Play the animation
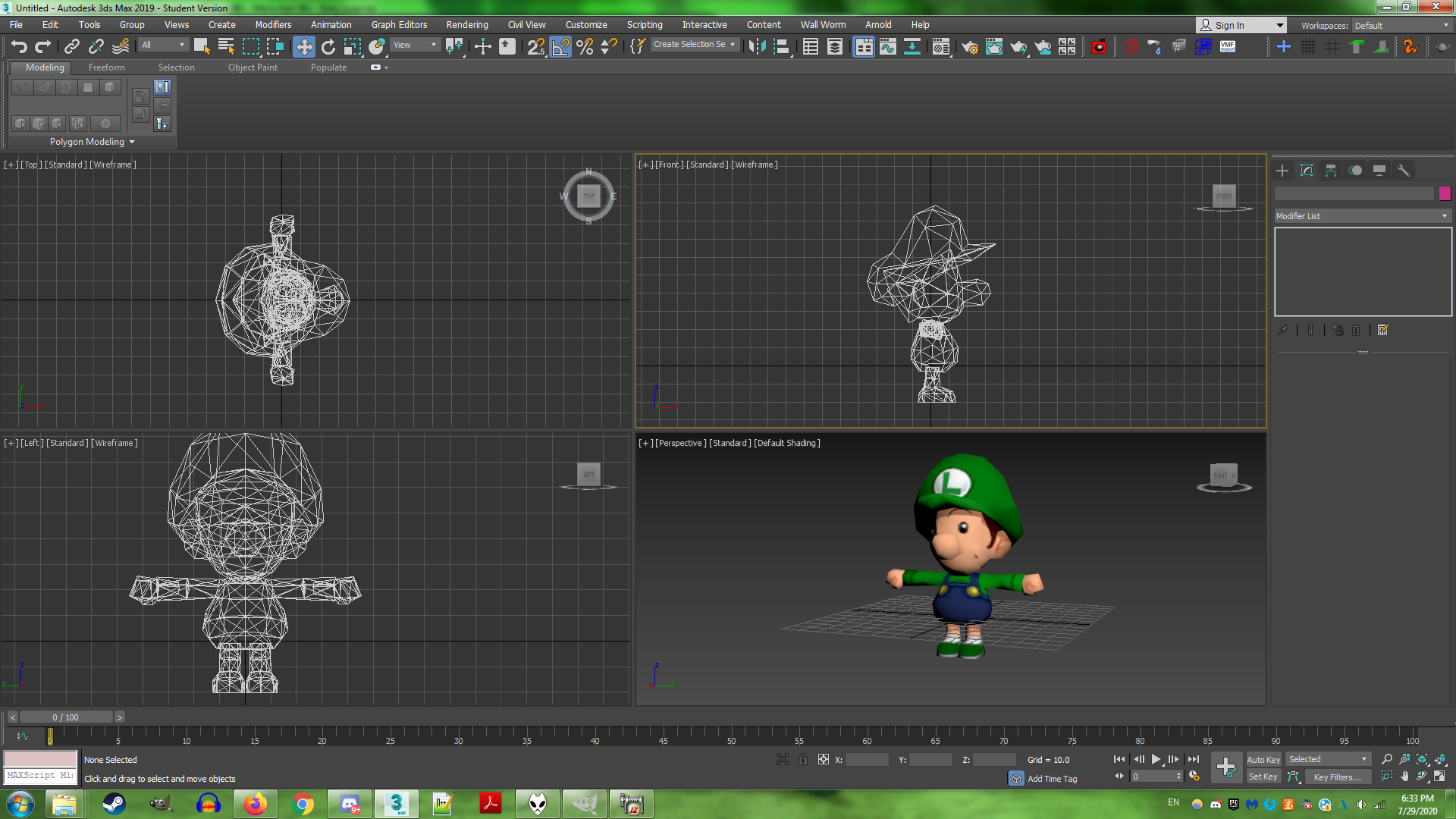 pyautogui.click(x=1156, y=759)
